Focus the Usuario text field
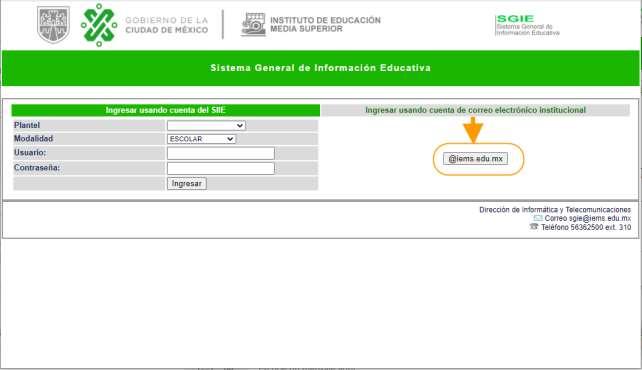This screenshot has height=370, width=642. [x=221, y=153]
